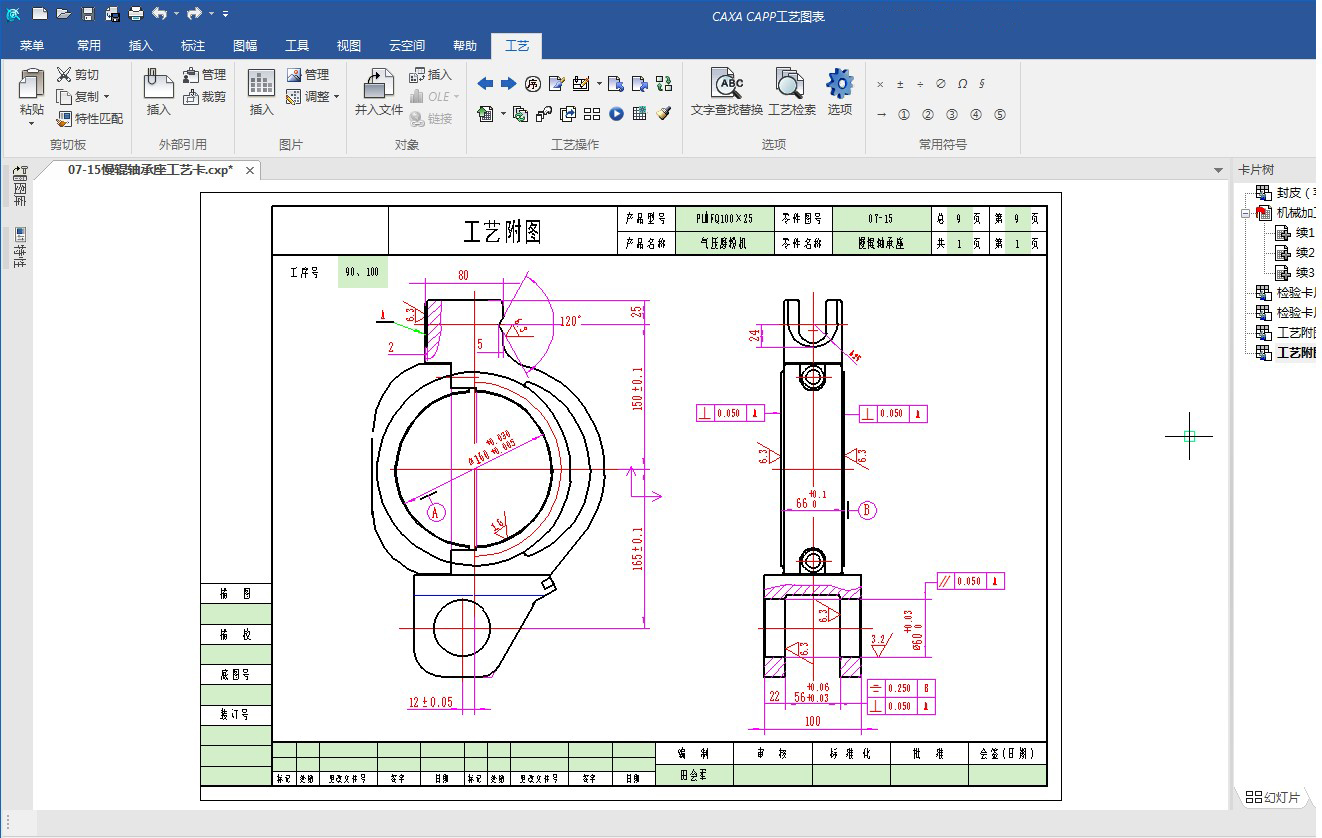
Task: Open 文字查找替换 find and replace tool
Action: (x=726, y=92)
